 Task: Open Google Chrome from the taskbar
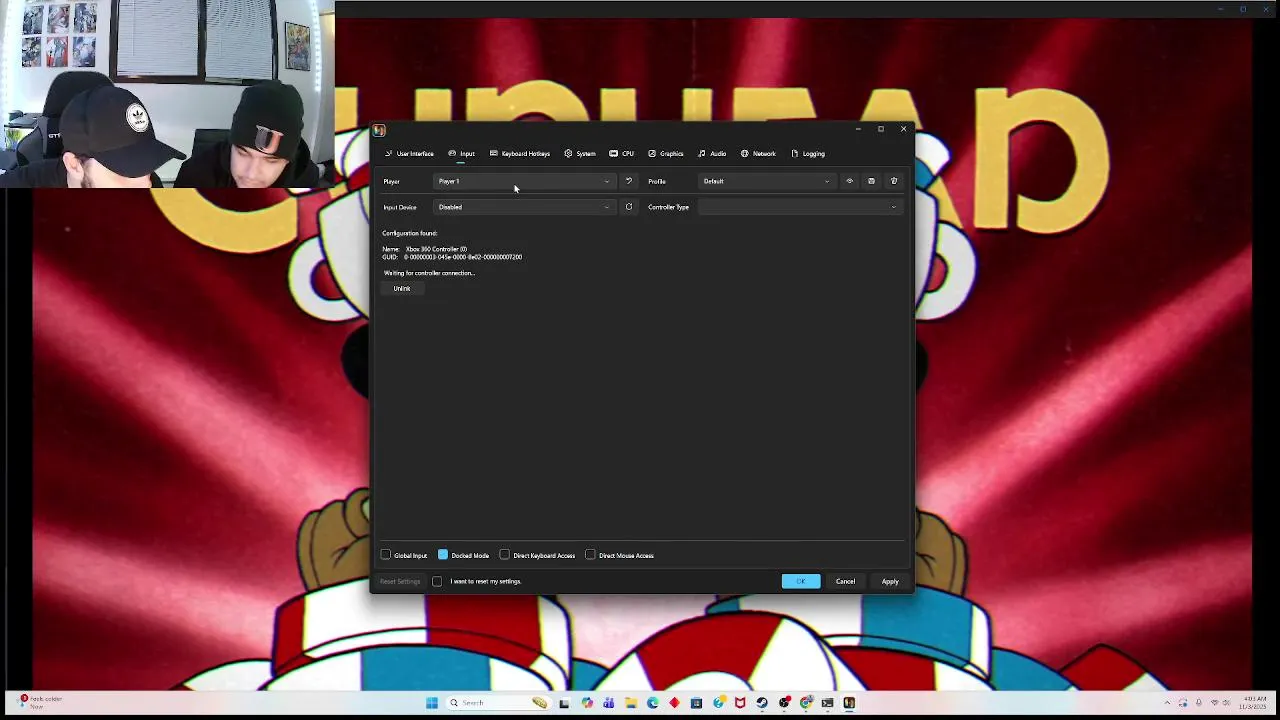coord(806,703)
